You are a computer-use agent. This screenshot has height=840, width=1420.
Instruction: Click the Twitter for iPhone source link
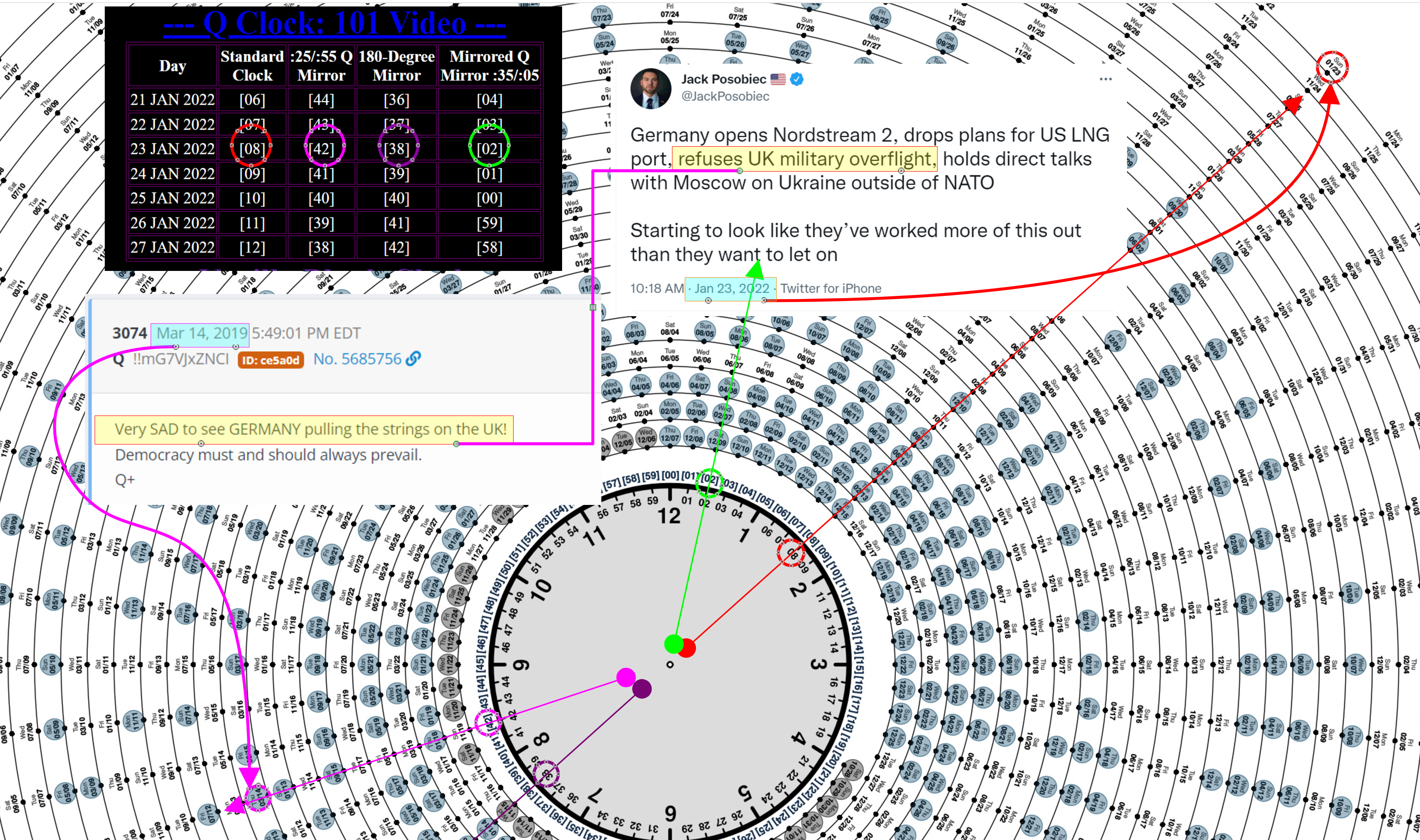830,288
